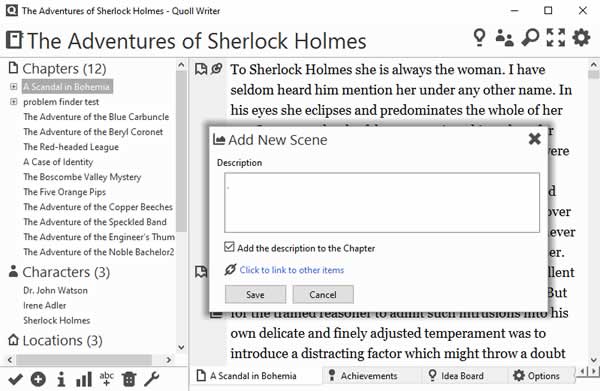Screen dimensions: 600x391
Task: Select 'The Adventure of the Beryl Coronet' chapter
Action: point(93,132)
